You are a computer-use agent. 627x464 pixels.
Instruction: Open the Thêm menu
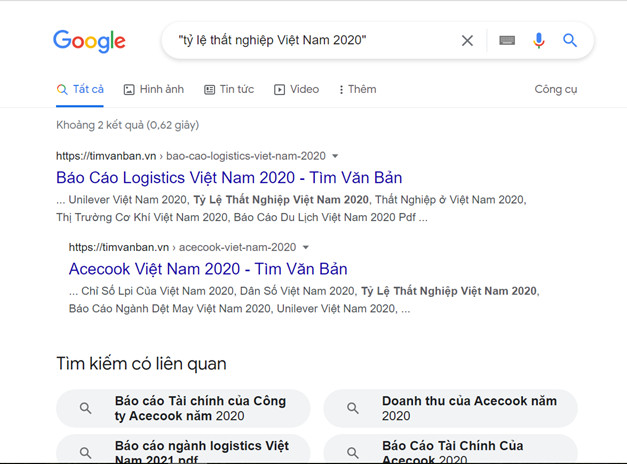click(x=357, y=89)
